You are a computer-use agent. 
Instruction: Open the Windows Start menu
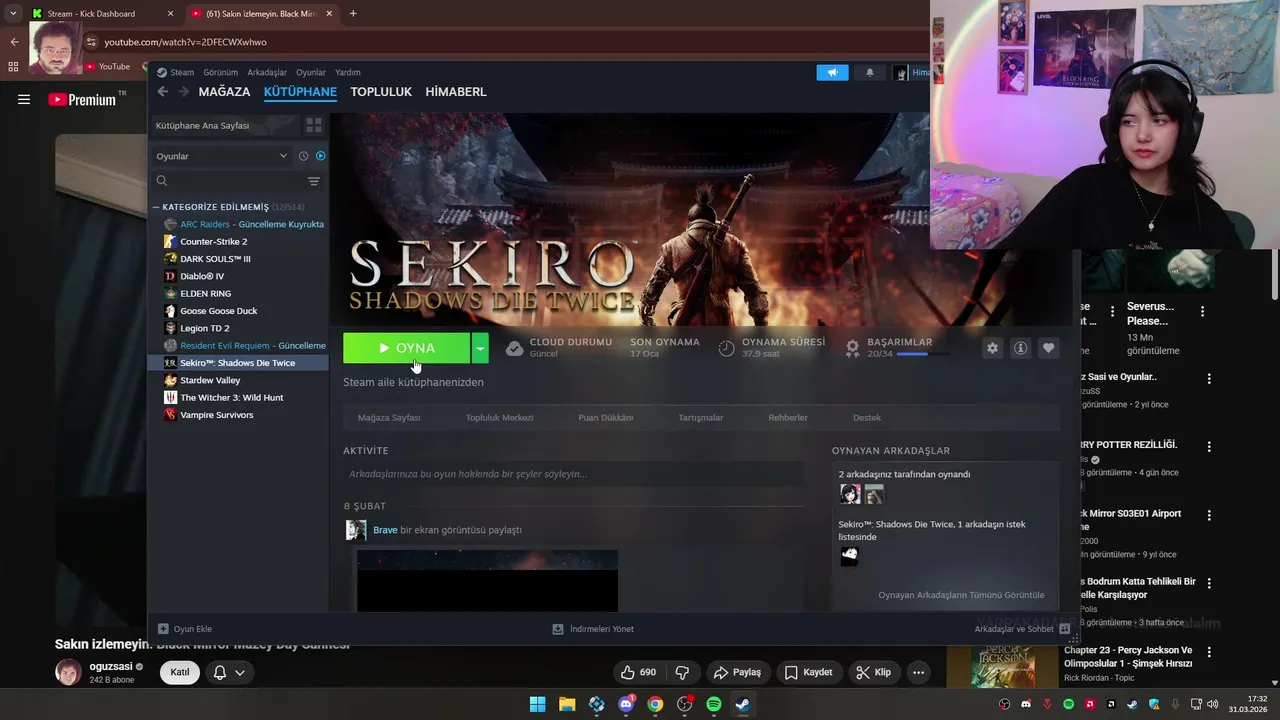coord(538,704)
